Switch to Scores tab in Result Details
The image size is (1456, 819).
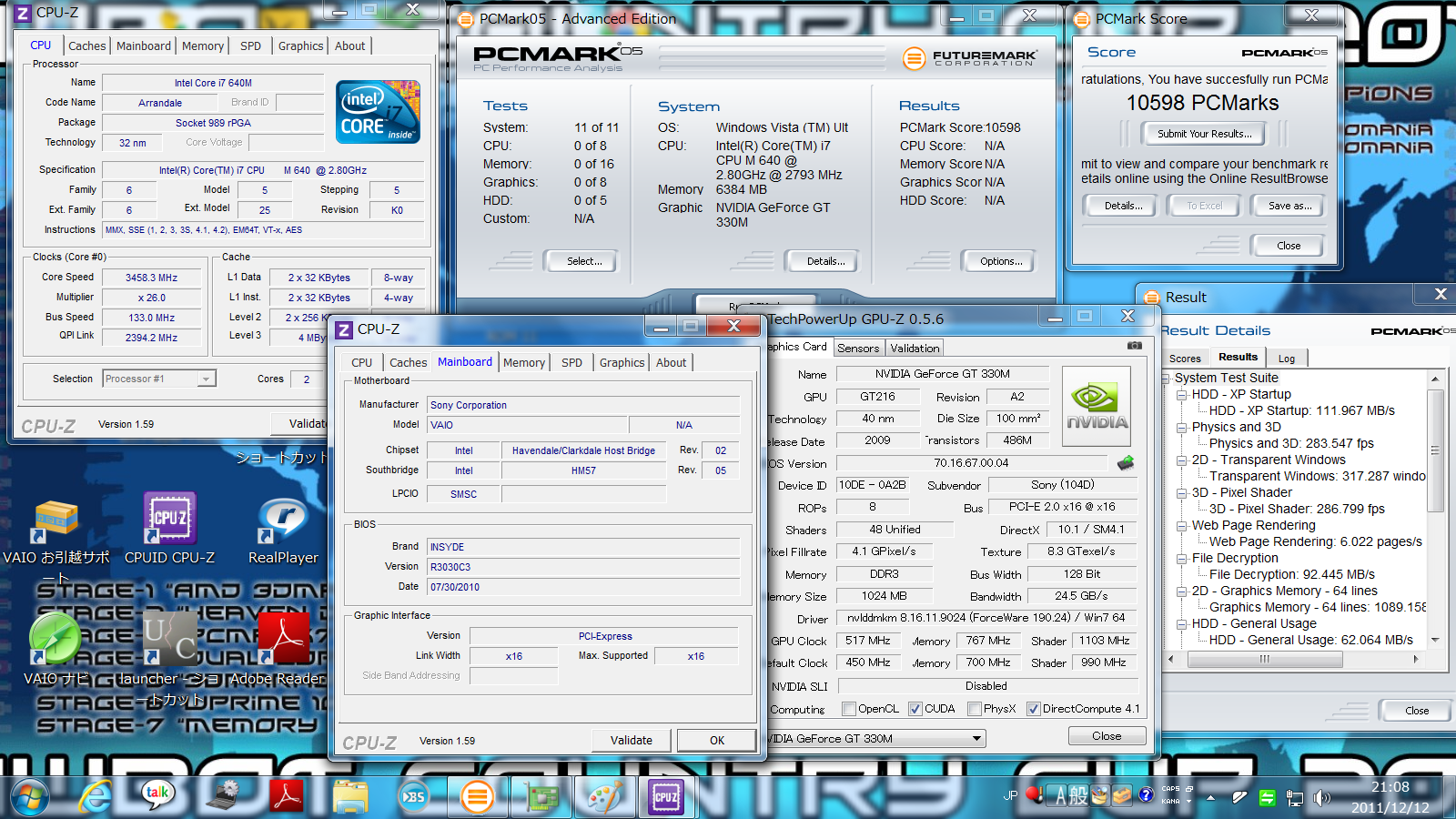(1185, 359)
